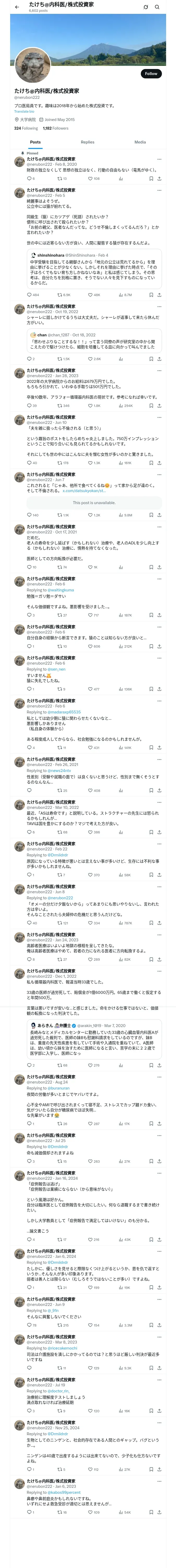This screenshot has width=176, height=1568.
Task: Click the Translate bio link
Action: (24, 111)
